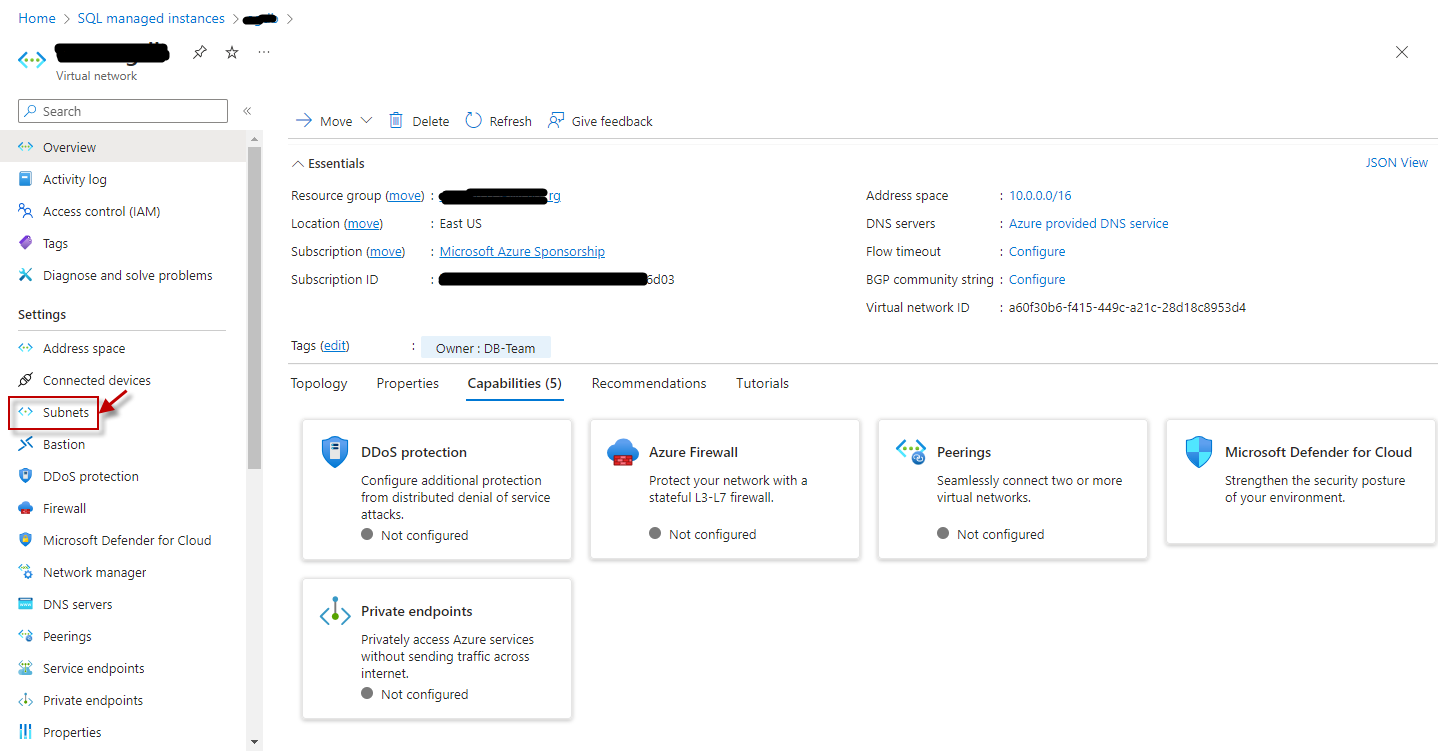Viewport: 1438px width, 751px height.
Task: Click the sidebar scrollbar up arrow
Action: coord(254,138)
